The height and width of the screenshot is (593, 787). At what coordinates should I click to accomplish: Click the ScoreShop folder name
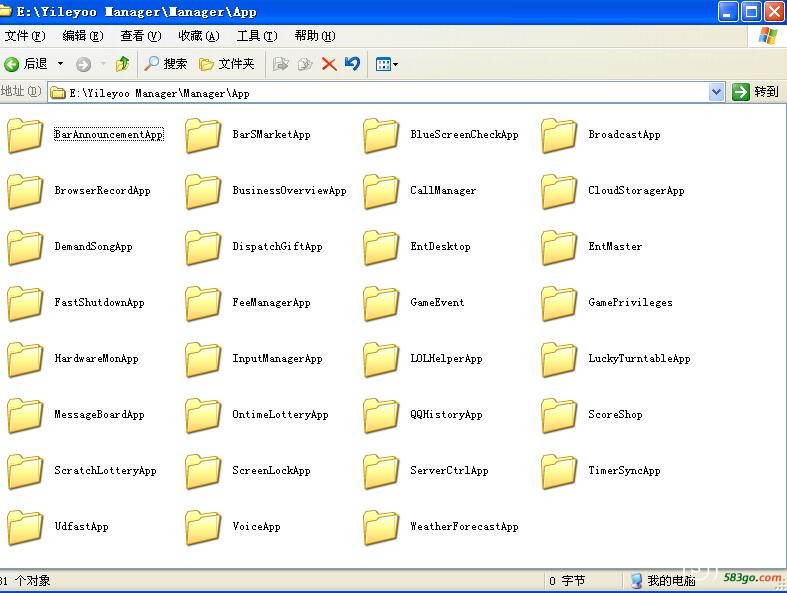(x=615, y=415)
